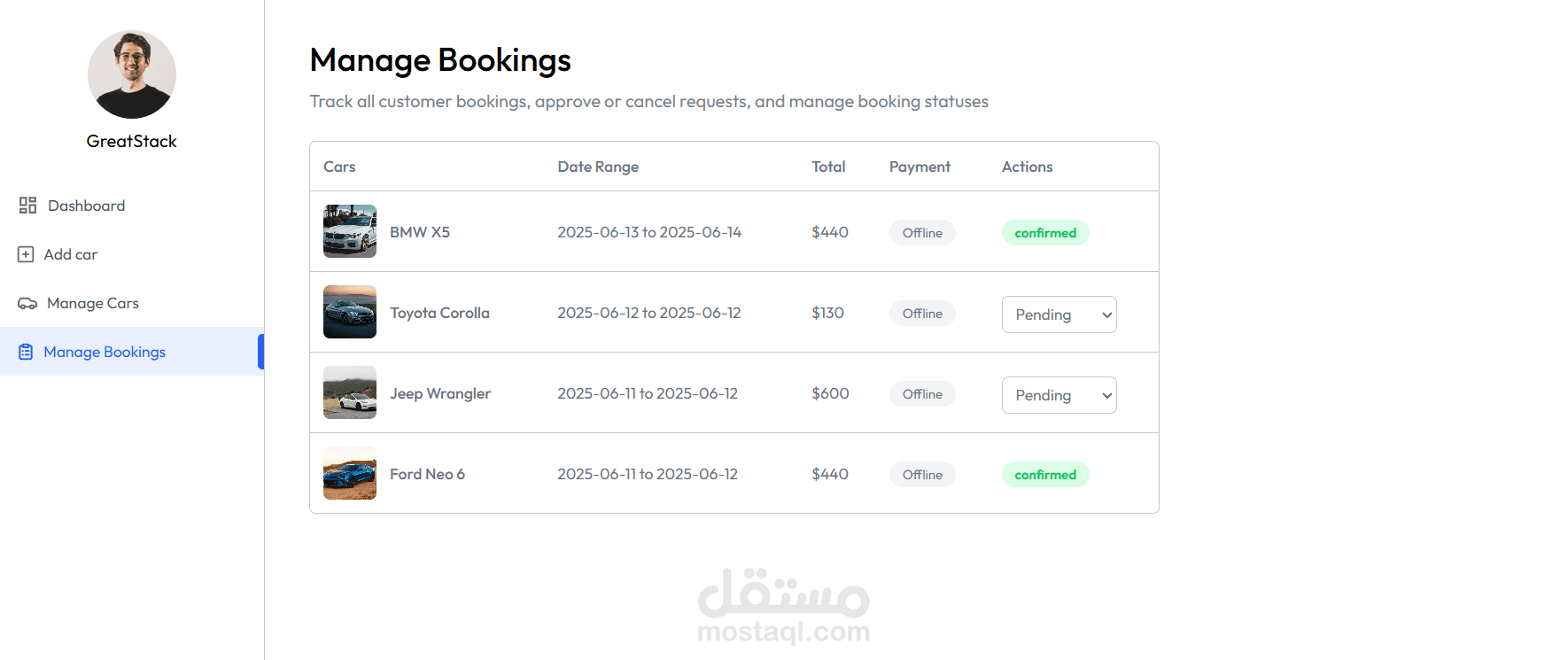Screen dimensions: 1568x660
Task: Click the Manage Cars car icon
Action: pos(27,303)
